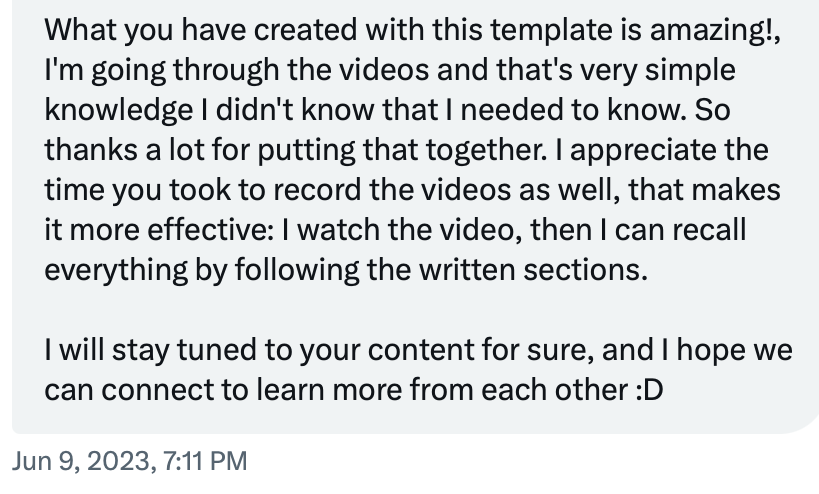Click the Jun 9, 2023, 7:11 PM timestamp

coord(129,462)
